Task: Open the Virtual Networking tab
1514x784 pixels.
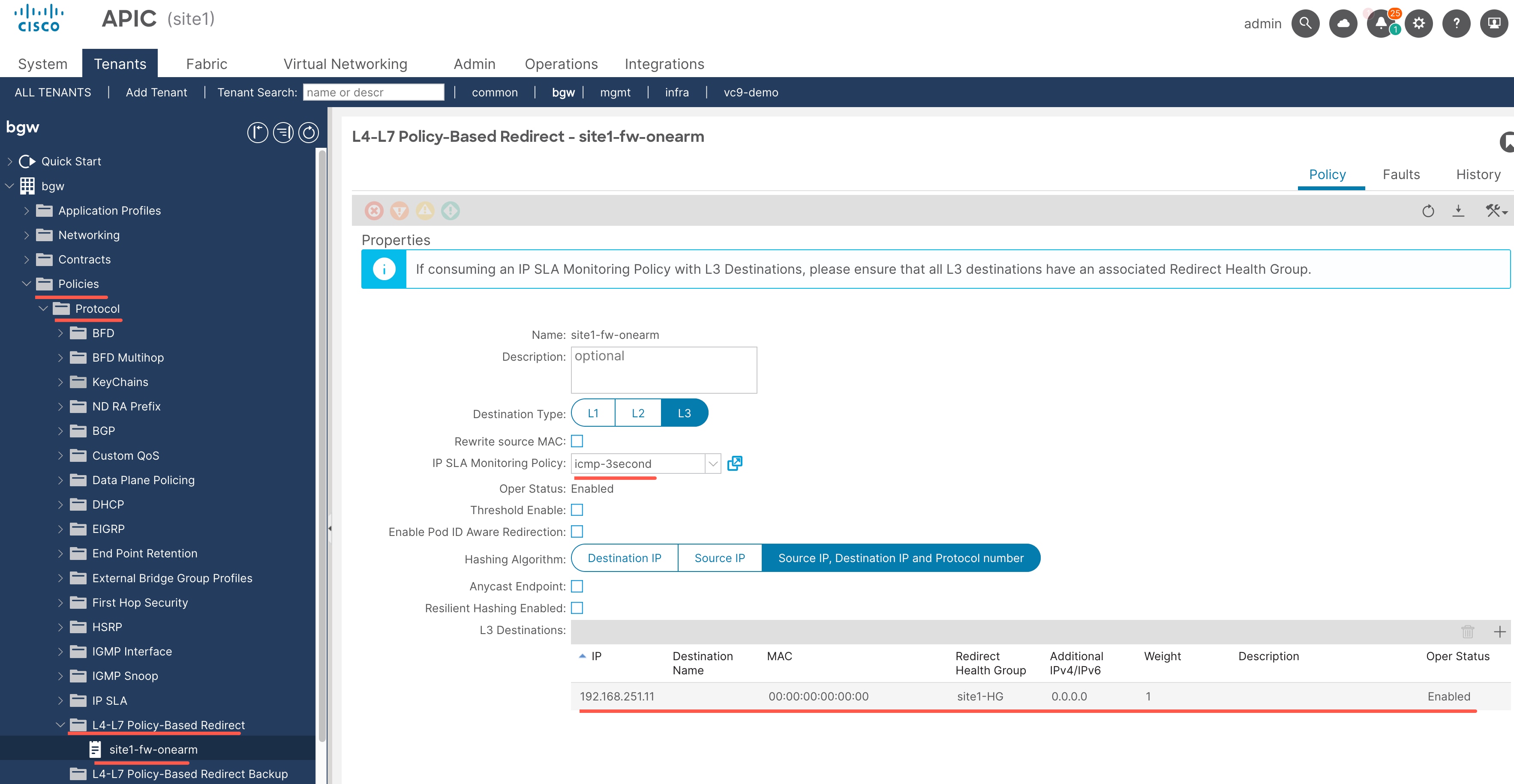Action: (x=345, y=64)
